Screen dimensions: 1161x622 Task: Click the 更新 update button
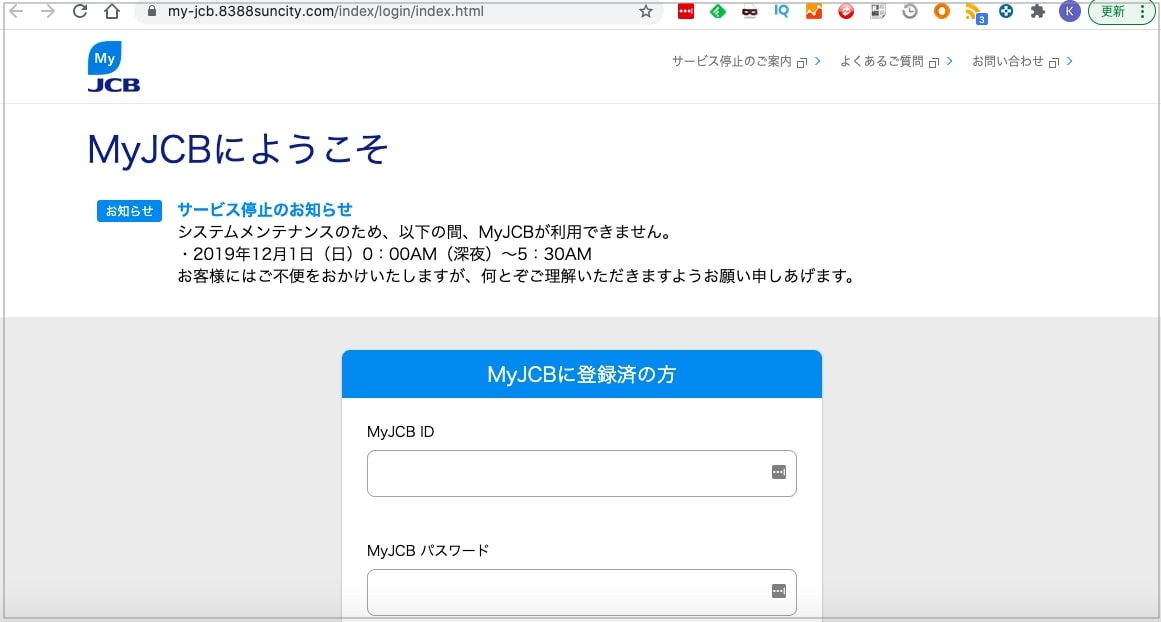tap(1112, 12)
